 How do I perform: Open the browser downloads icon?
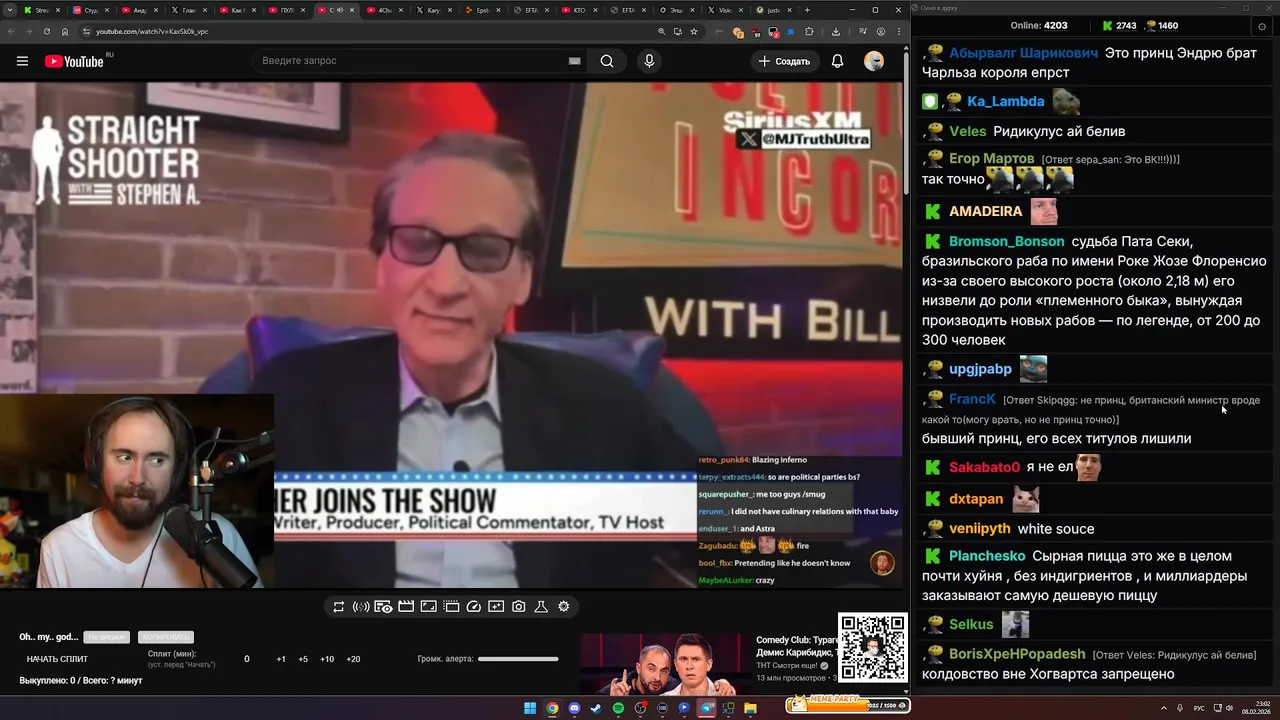[x=836, y=31]
